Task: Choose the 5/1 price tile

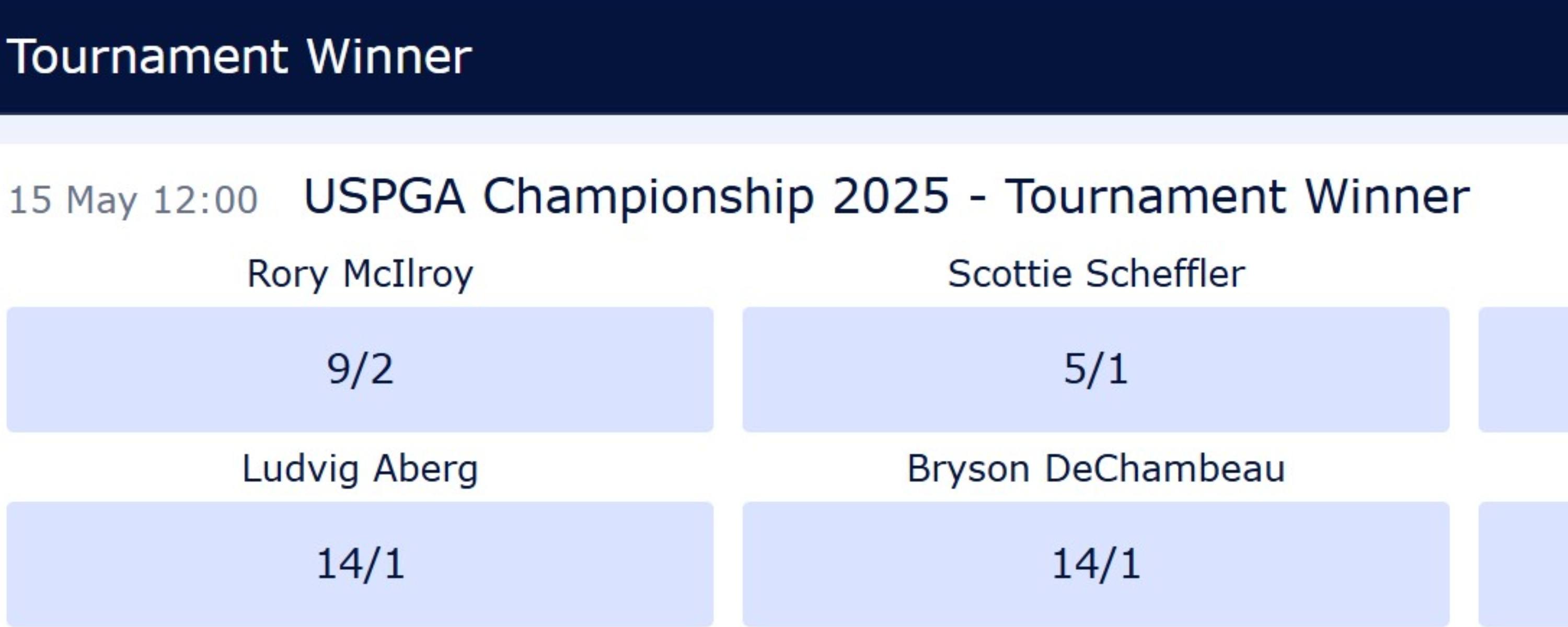Action: (1096, 369)
